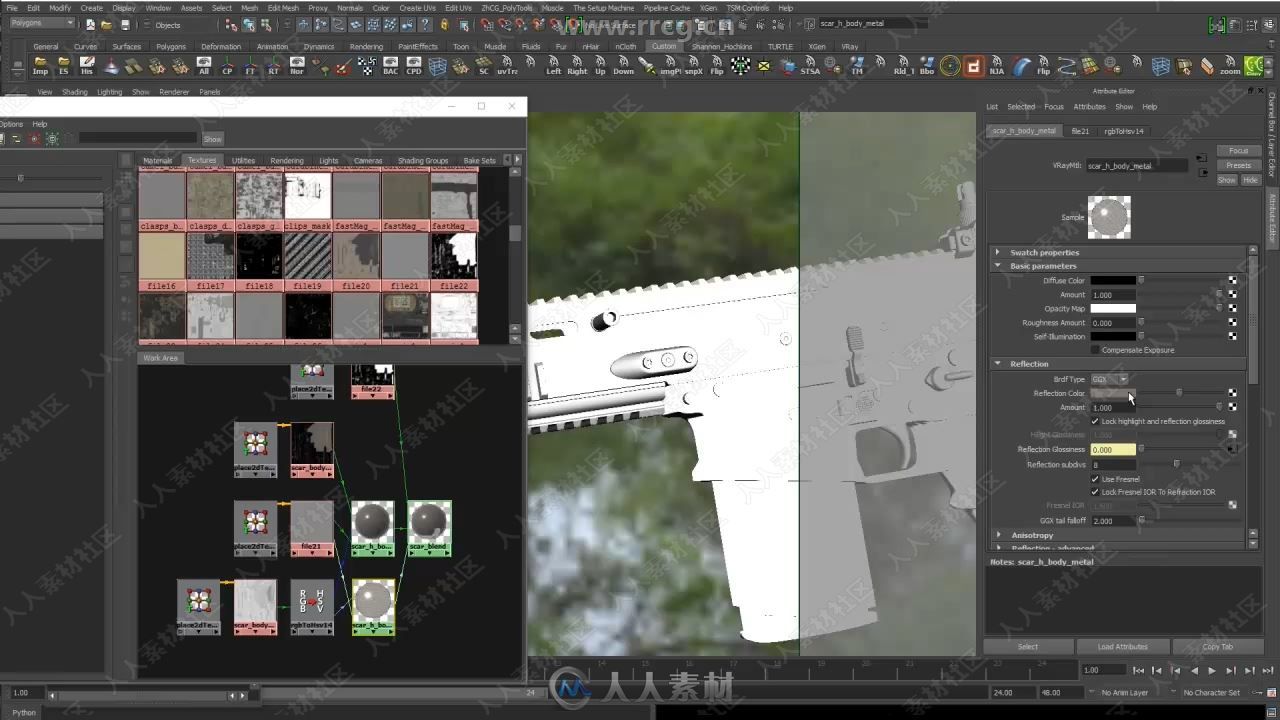Click the BAC shelf icon

pos(390,66)
